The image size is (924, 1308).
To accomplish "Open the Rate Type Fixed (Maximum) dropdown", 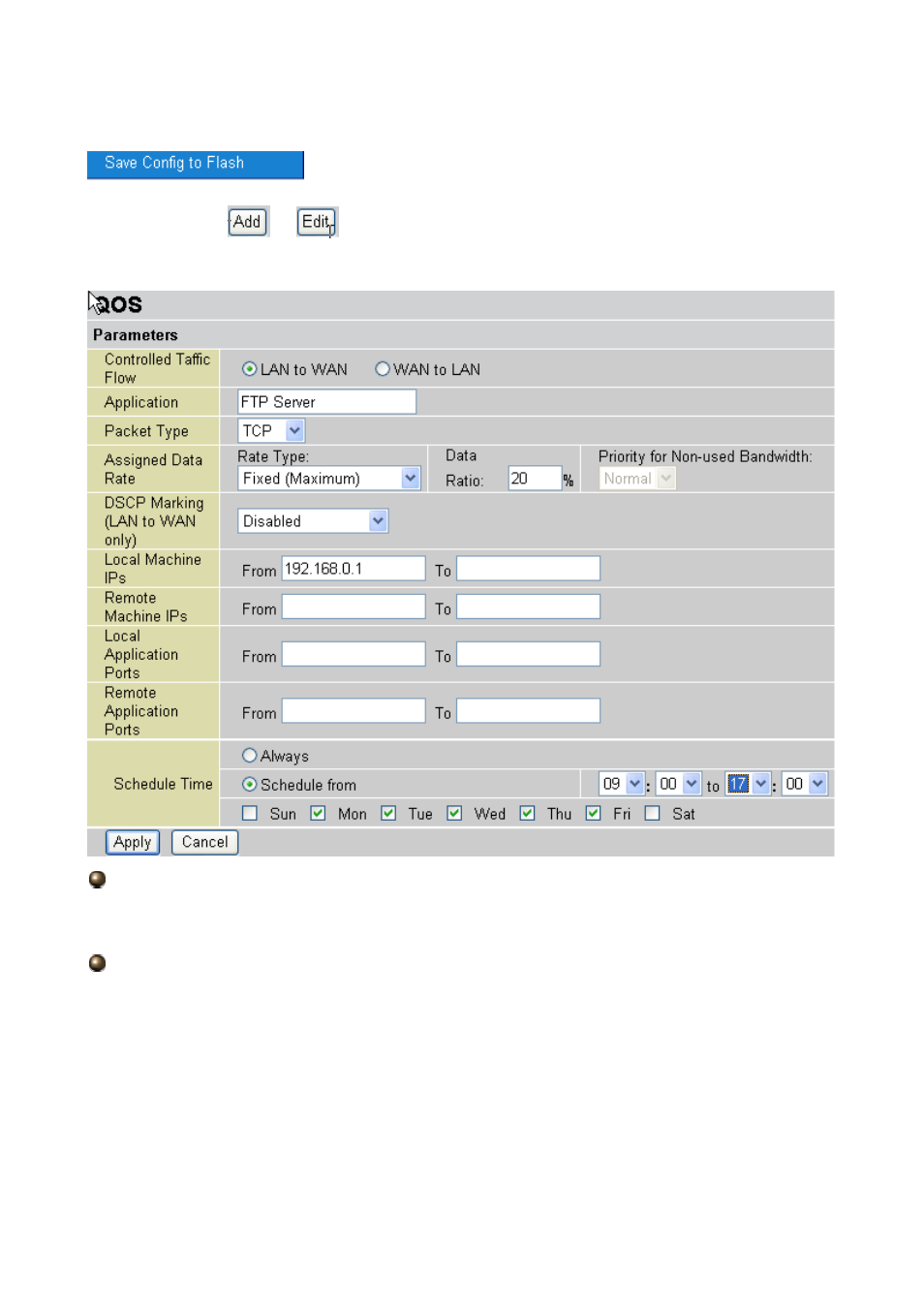I will coord(329,479).
